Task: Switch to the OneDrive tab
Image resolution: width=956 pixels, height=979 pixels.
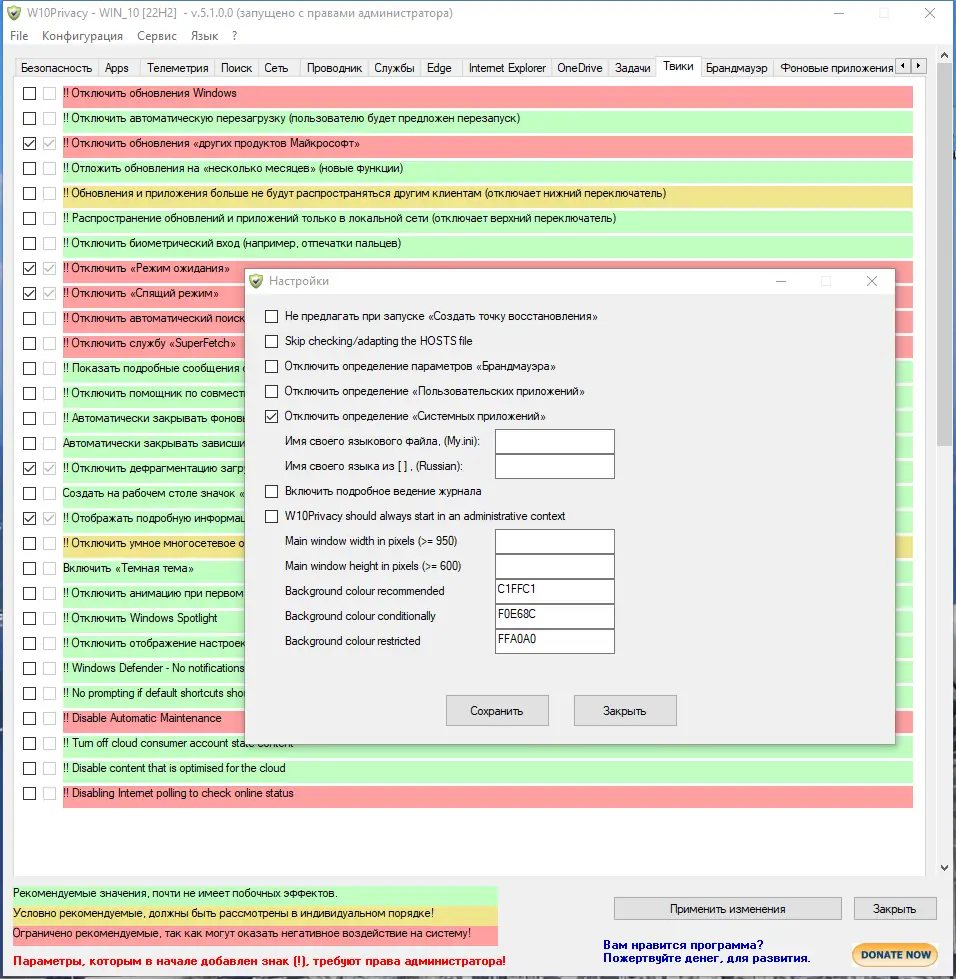Action: pyautogui.click(x=579, y=68)
